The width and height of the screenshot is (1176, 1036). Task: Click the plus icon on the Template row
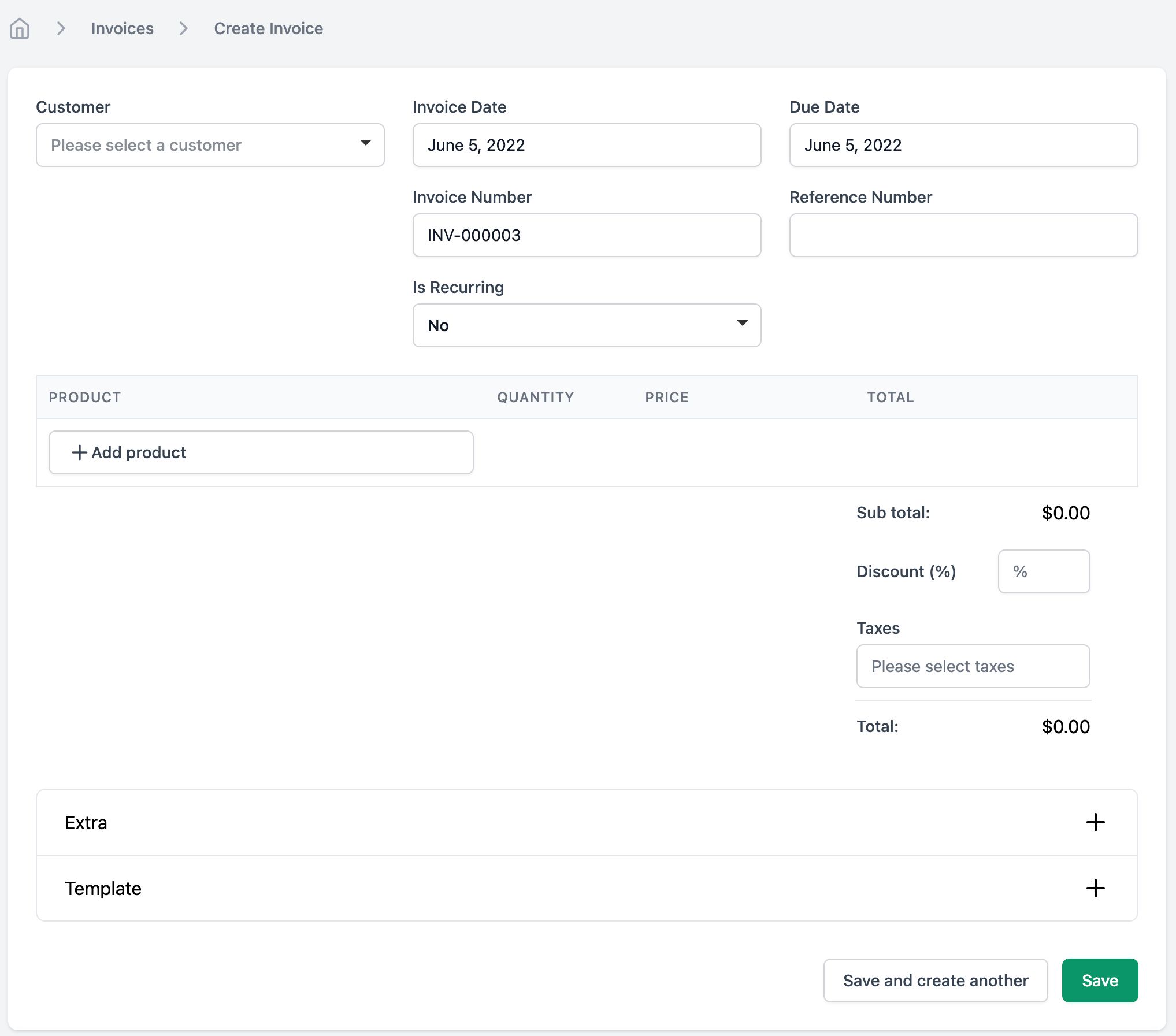coord(1095,888)
